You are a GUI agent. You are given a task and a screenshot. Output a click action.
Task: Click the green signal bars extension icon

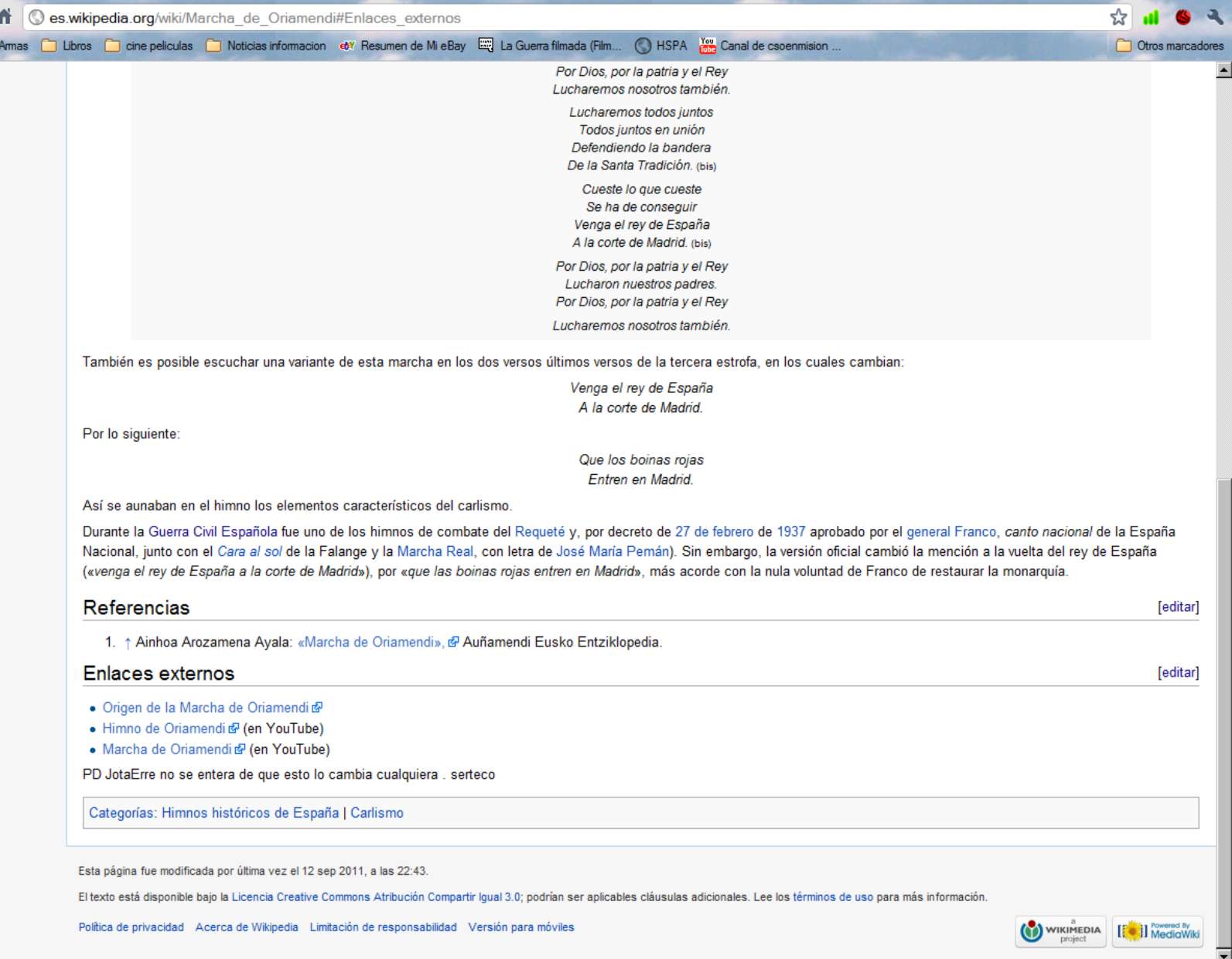(x=1152, y=17)
